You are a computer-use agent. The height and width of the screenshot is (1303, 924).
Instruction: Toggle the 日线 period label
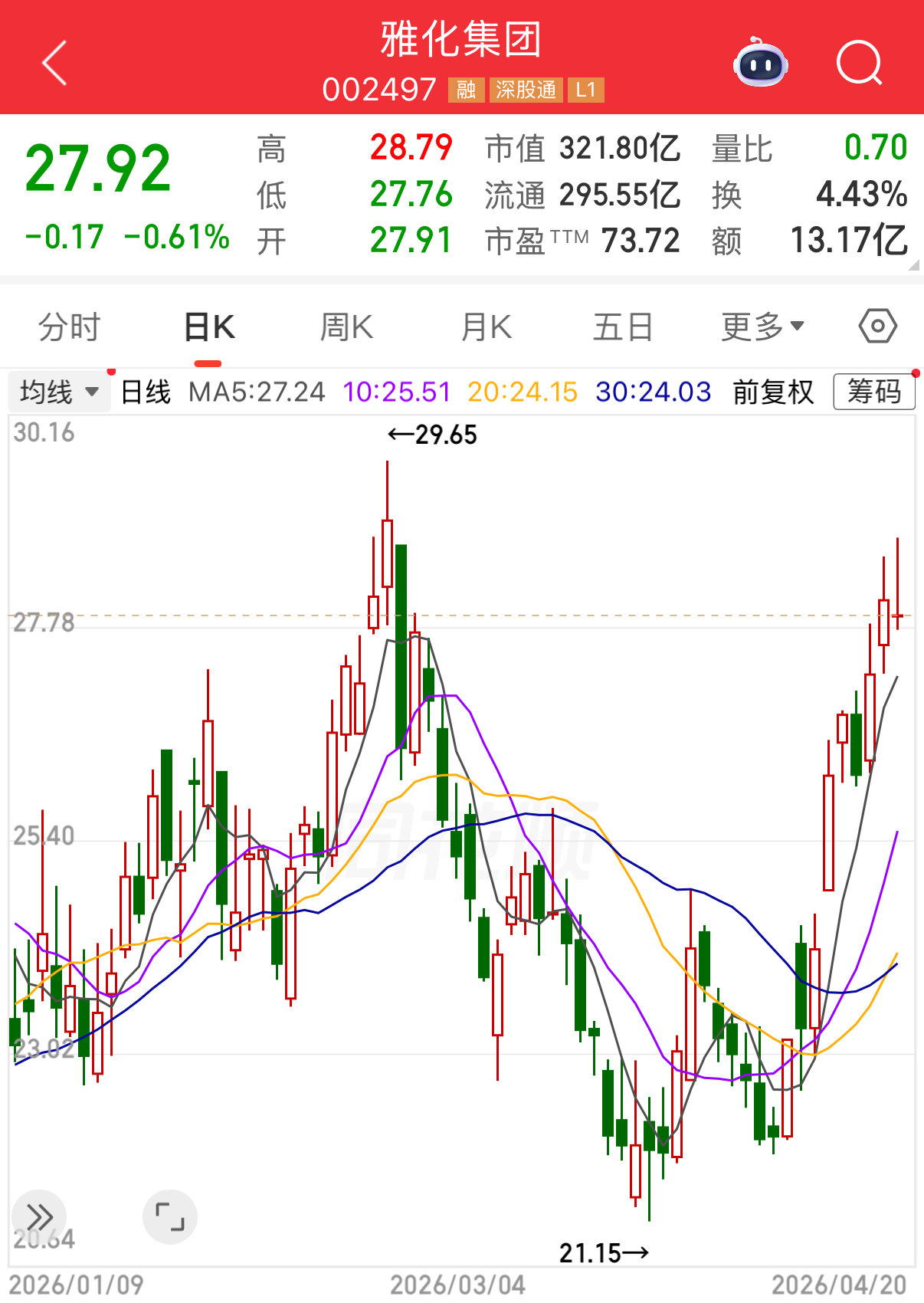pos(146,392)
